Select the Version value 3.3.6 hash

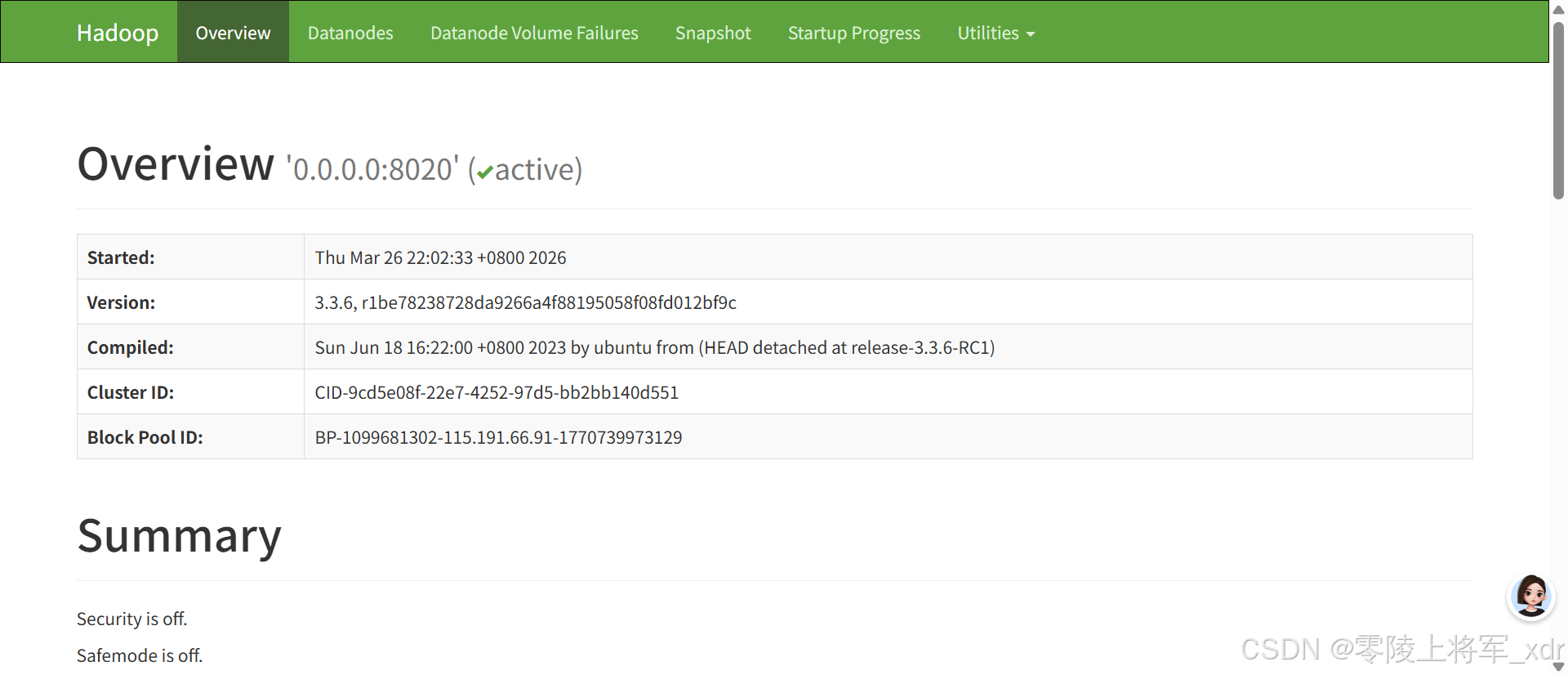pos(525,302)
